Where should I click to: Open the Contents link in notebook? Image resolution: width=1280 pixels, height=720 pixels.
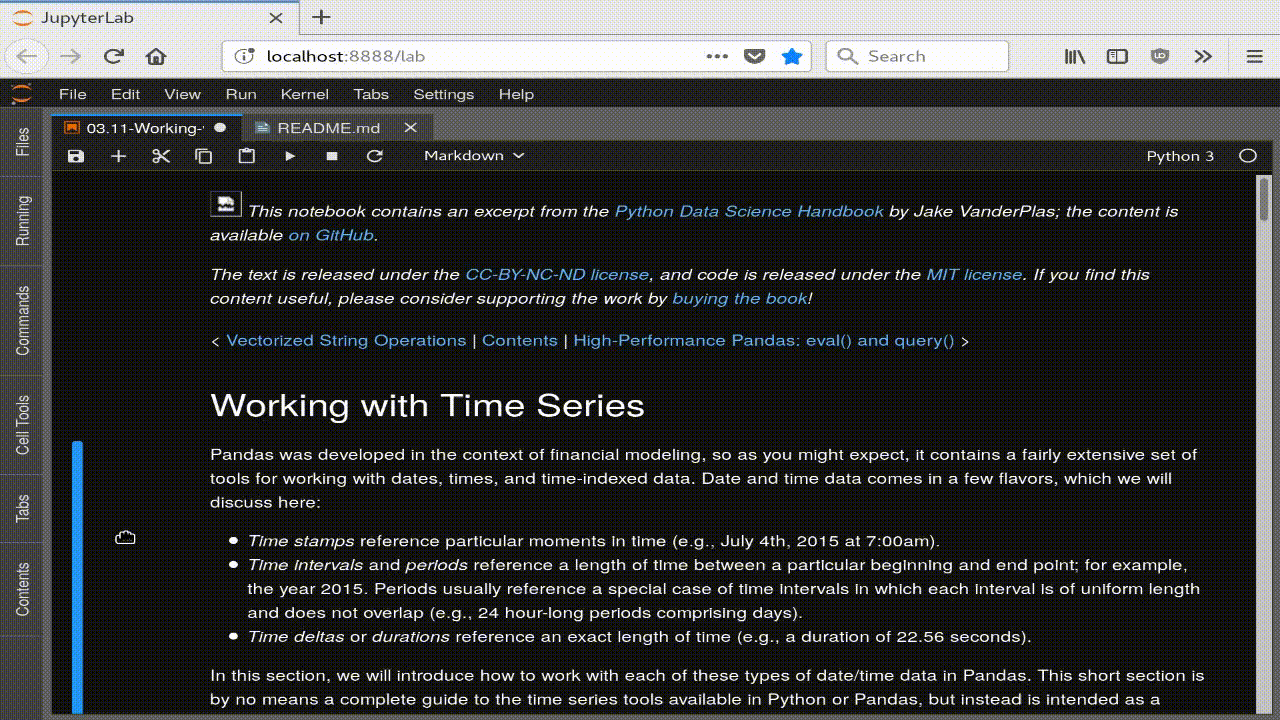tap(520, 340)
